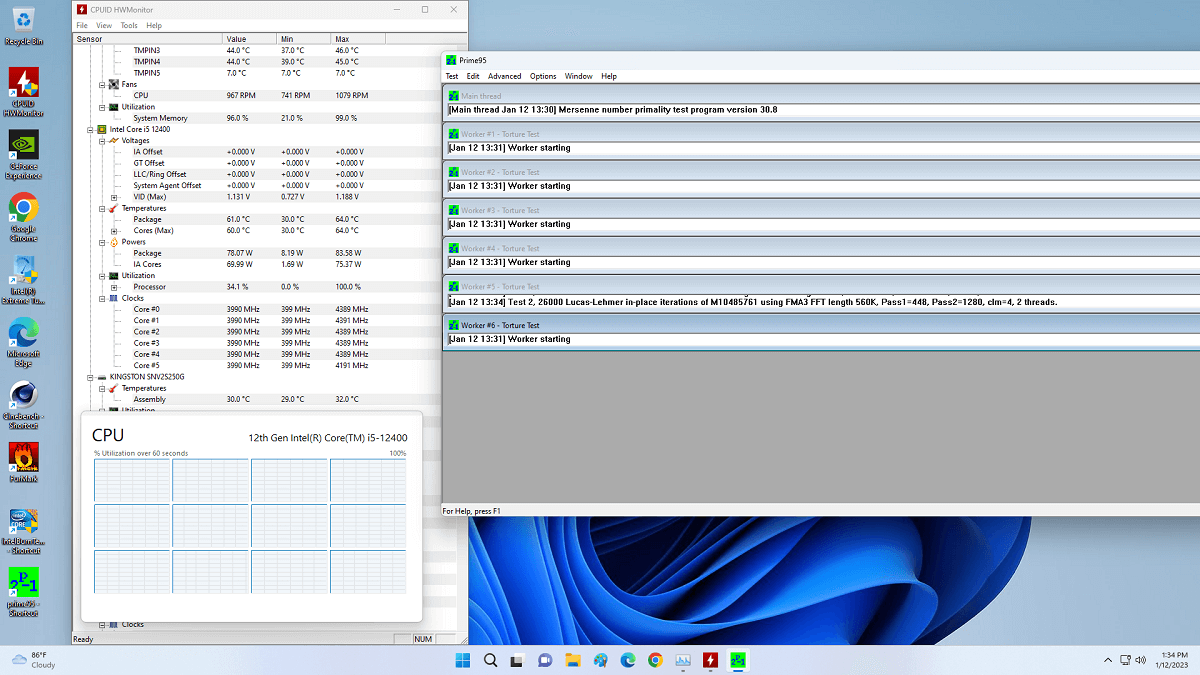Collapse the Intel Core i5 Temperatures node
This screenshot has height=675, width=1200.
(x=102, y=208)
